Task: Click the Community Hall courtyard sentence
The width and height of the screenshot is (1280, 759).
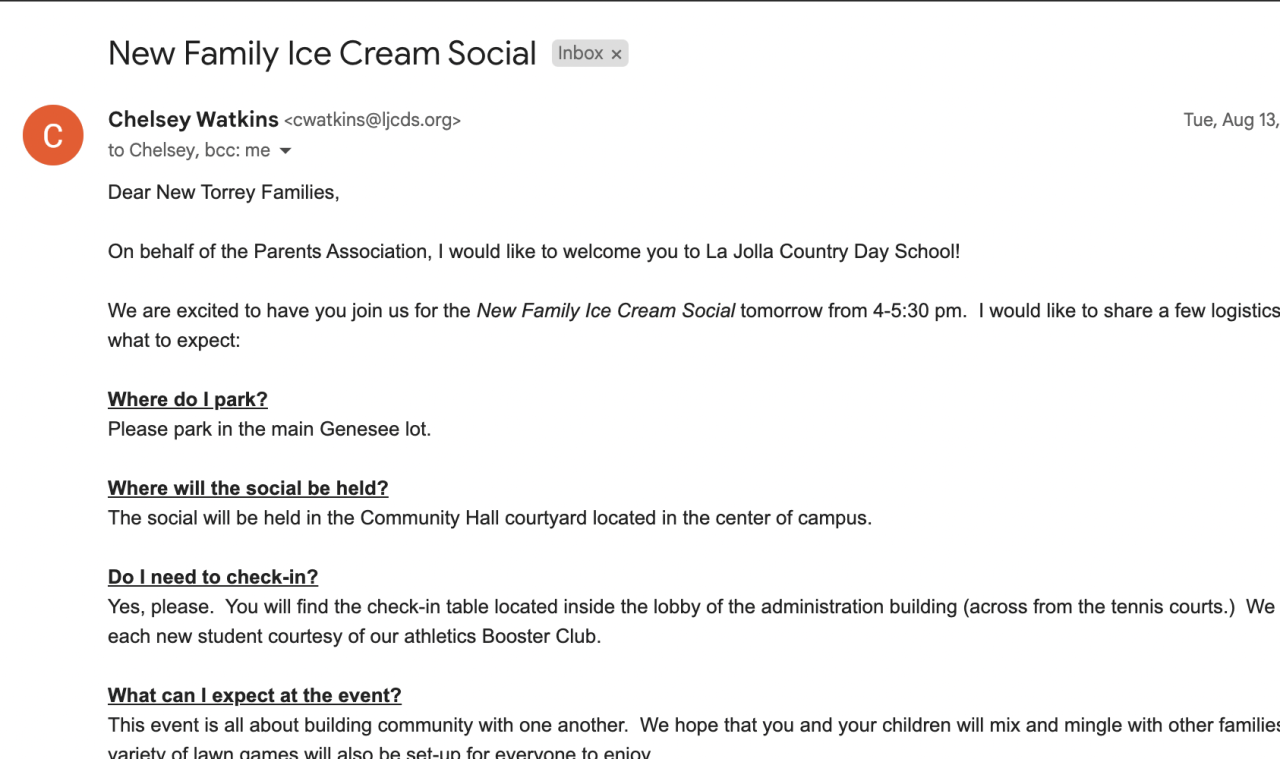Action: 490,519
